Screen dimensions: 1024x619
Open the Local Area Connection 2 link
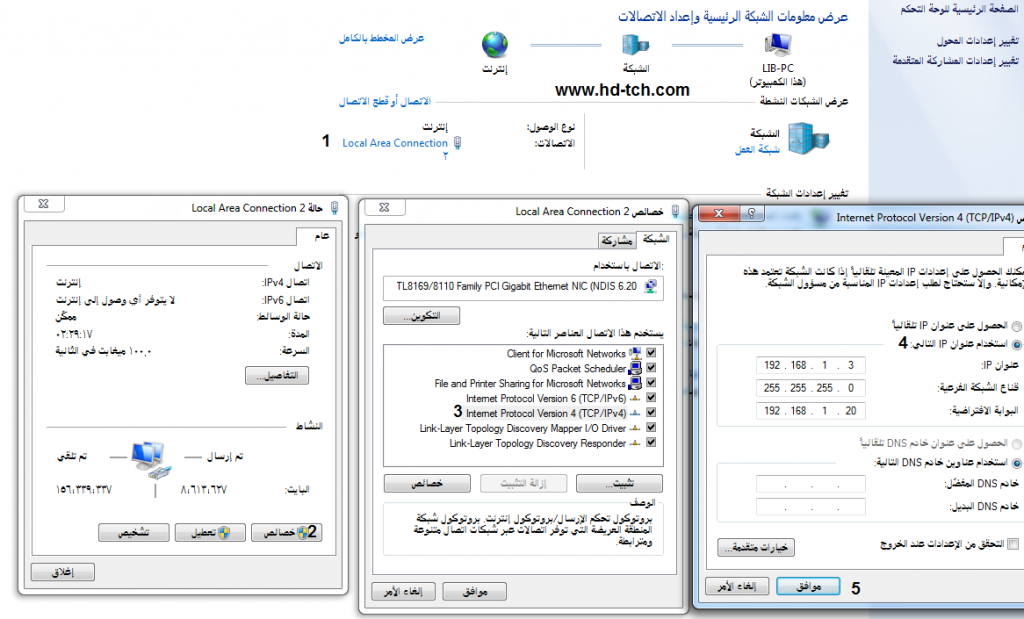pyautogui.click(x=395, y=143)
